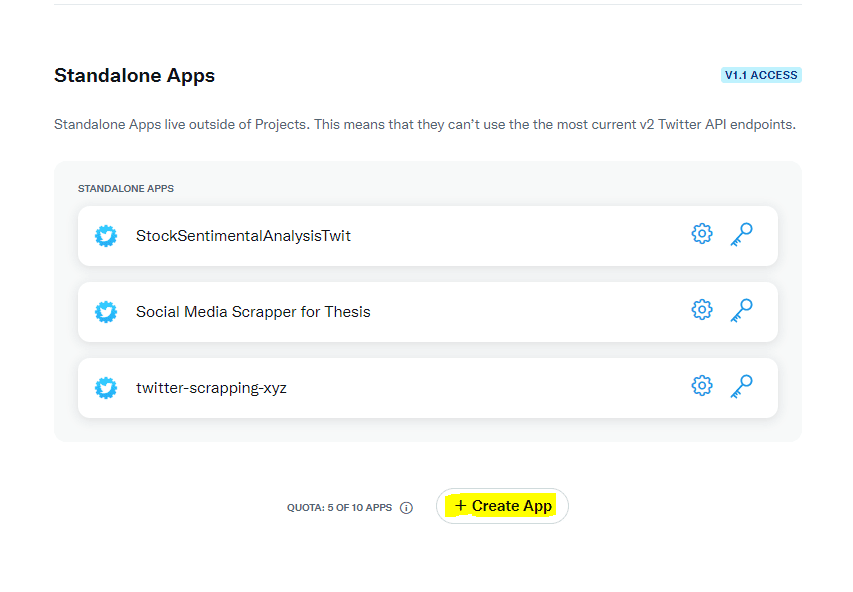Click the Twitter bird icon beside twitter-scrapping-xyz
This screenshot has height=592, width=853.
[106, 388]
